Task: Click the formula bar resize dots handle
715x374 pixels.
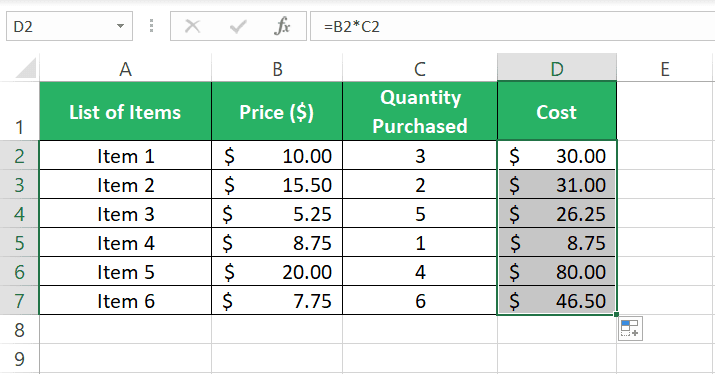Action: [151, 26]
